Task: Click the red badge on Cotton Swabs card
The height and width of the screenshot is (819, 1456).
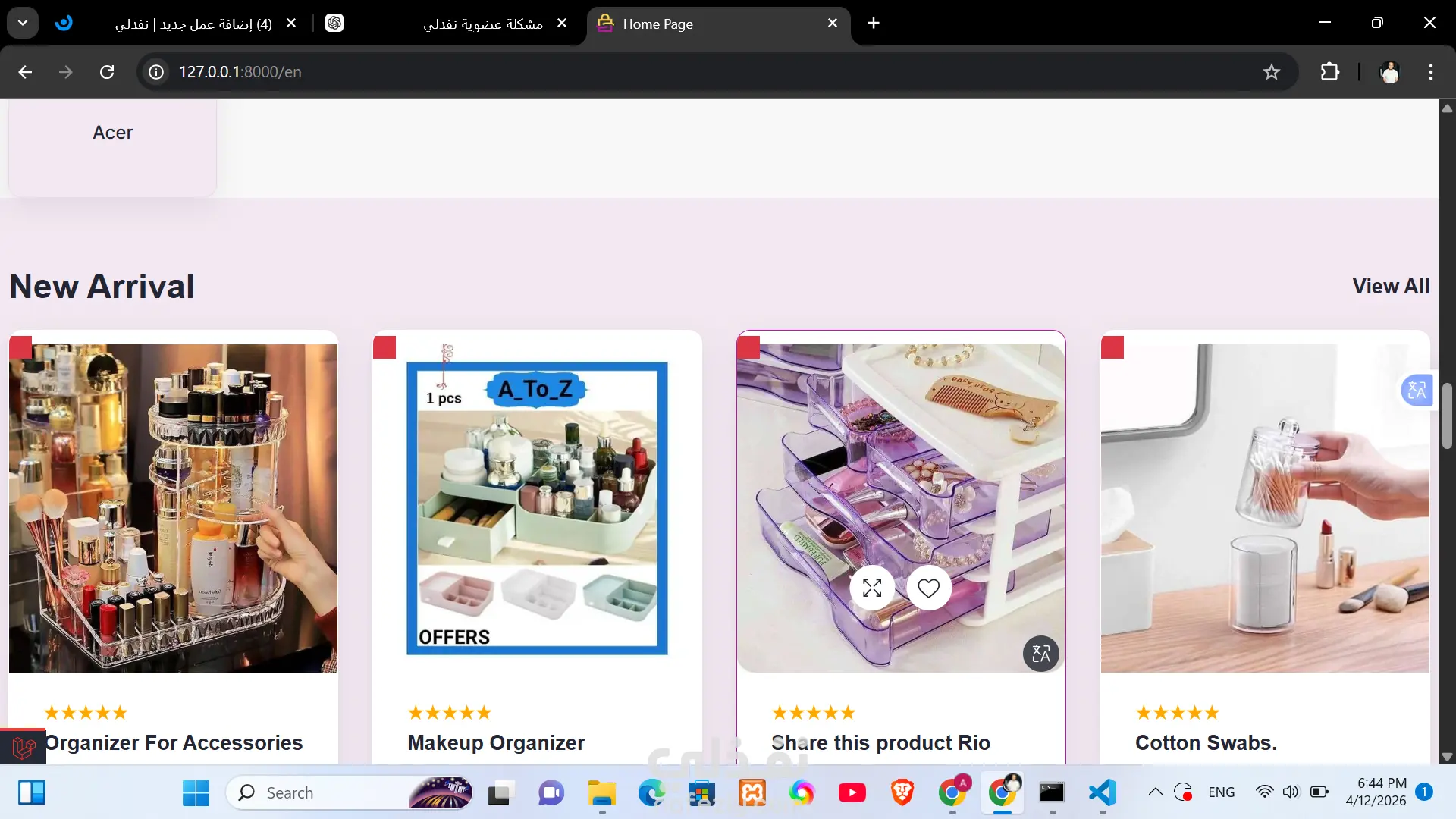Action: (1112, 348)
